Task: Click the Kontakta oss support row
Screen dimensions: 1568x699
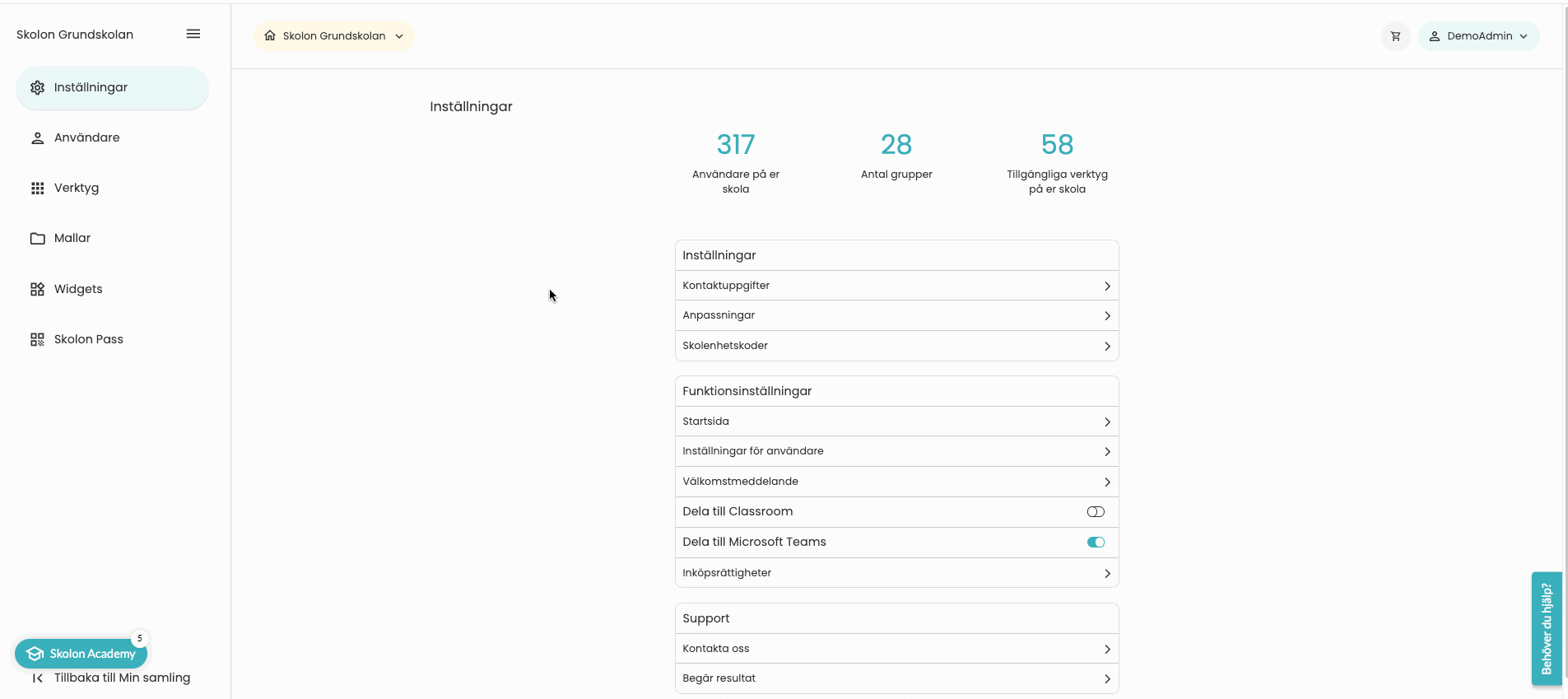Action: 896,649
